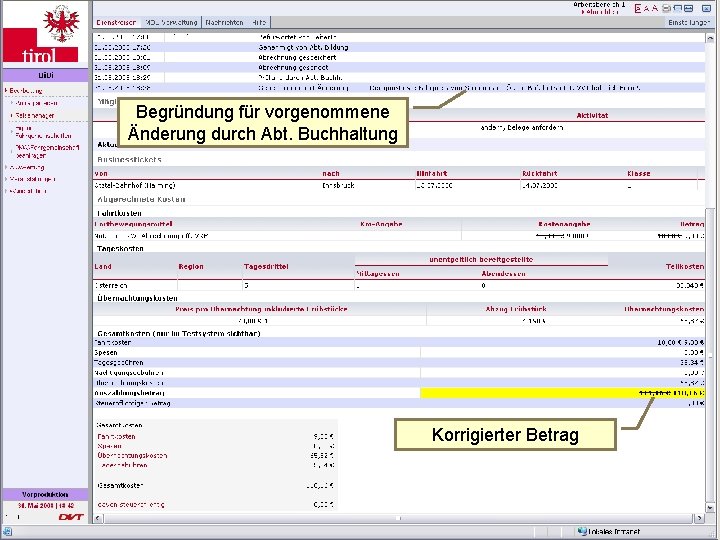
Task: Click the 'nach' column header
Action: coord(331,174)
